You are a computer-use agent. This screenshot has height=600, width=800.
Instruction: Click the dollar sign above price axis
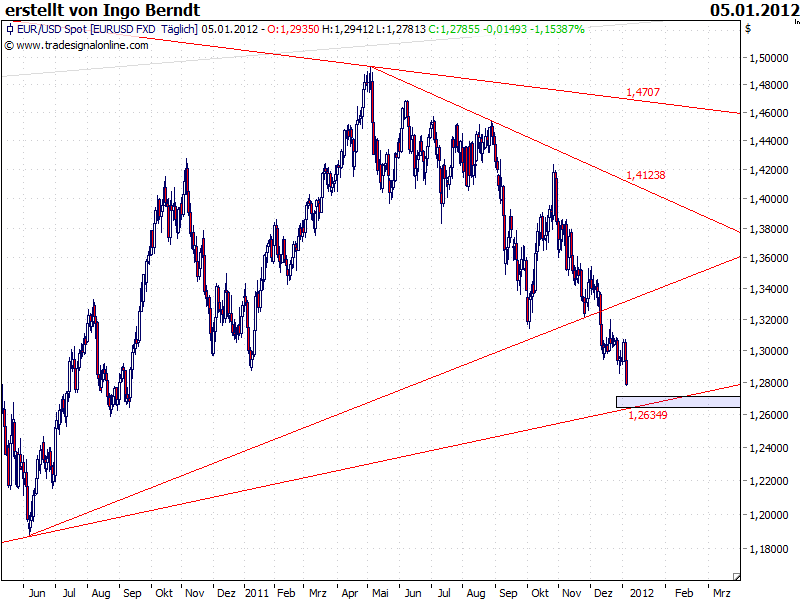tap(748, 29)
